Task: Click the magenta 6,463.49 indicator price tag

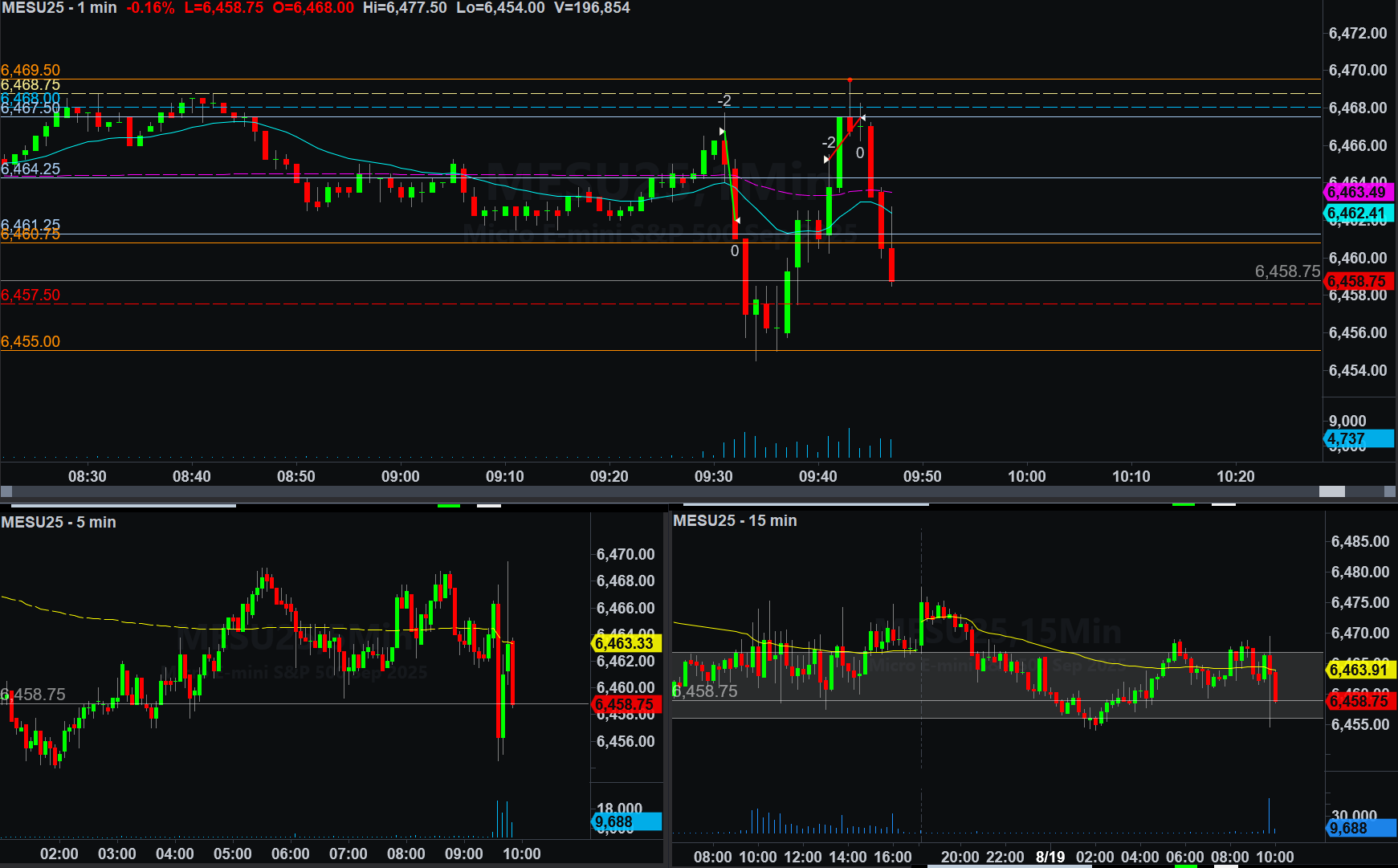Action: point(1356,192)
